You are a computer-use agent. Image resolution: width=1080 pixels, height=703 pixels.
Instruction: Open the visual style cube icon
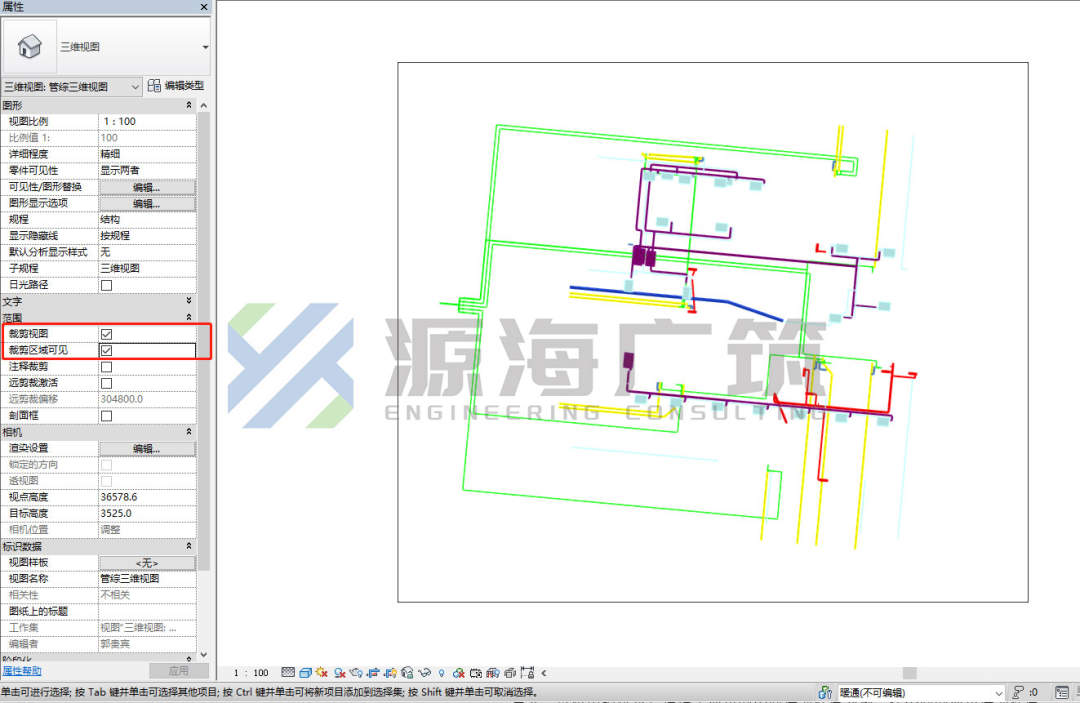[305, 673]
